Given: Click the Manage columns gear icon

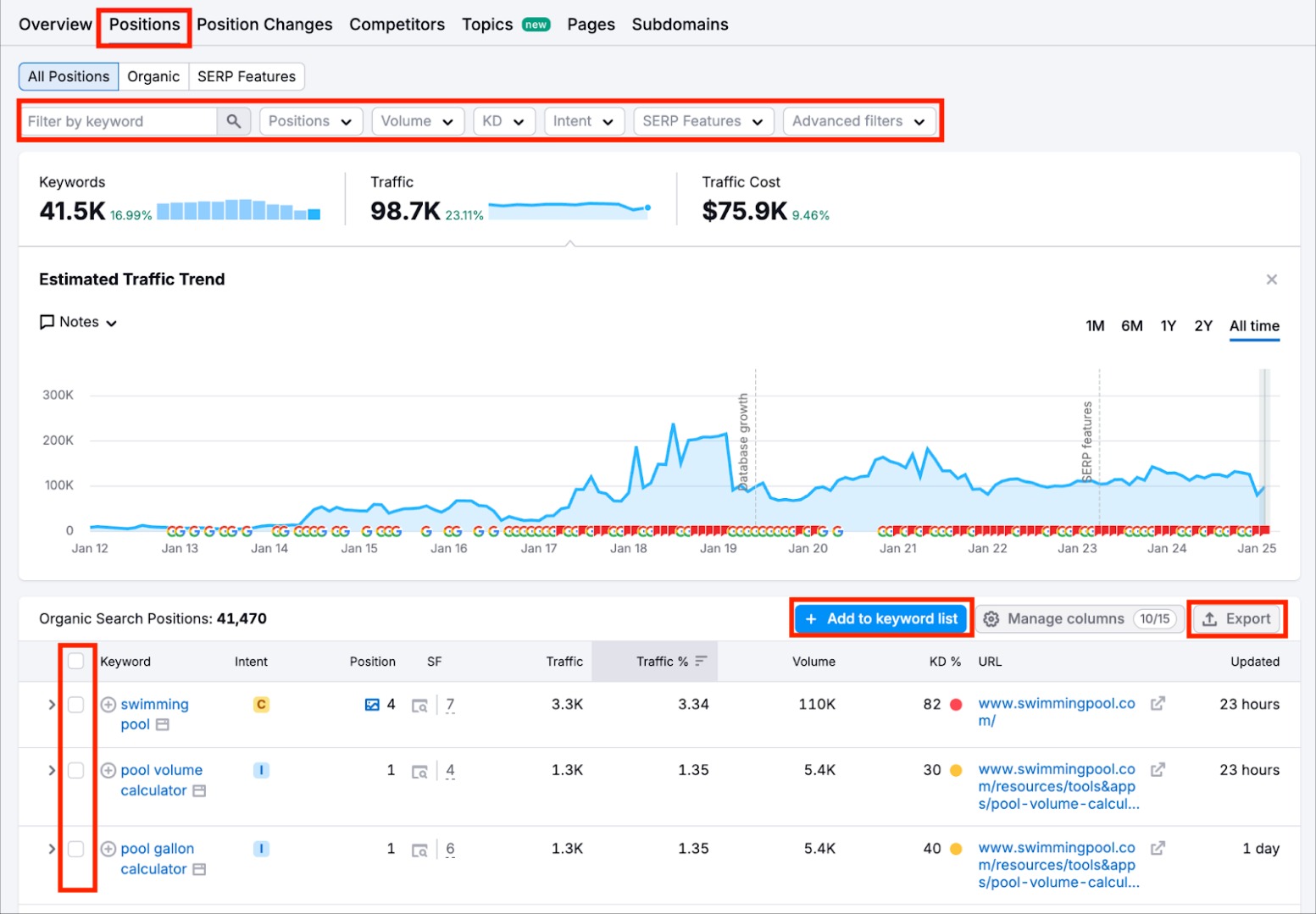Looking at the screenshot, I should coord(991,619).
